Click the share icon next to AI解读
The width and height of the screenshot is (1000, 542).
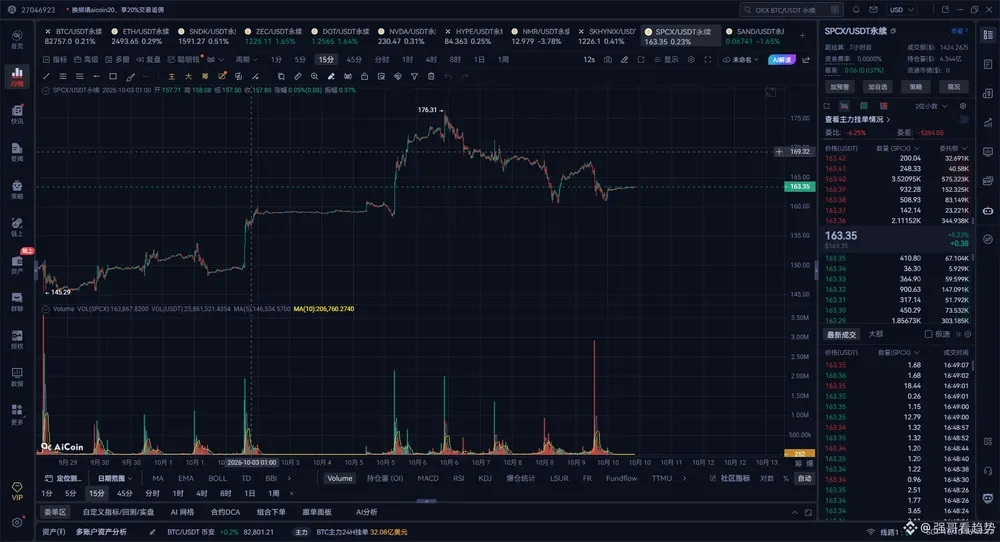click(806, 59)
